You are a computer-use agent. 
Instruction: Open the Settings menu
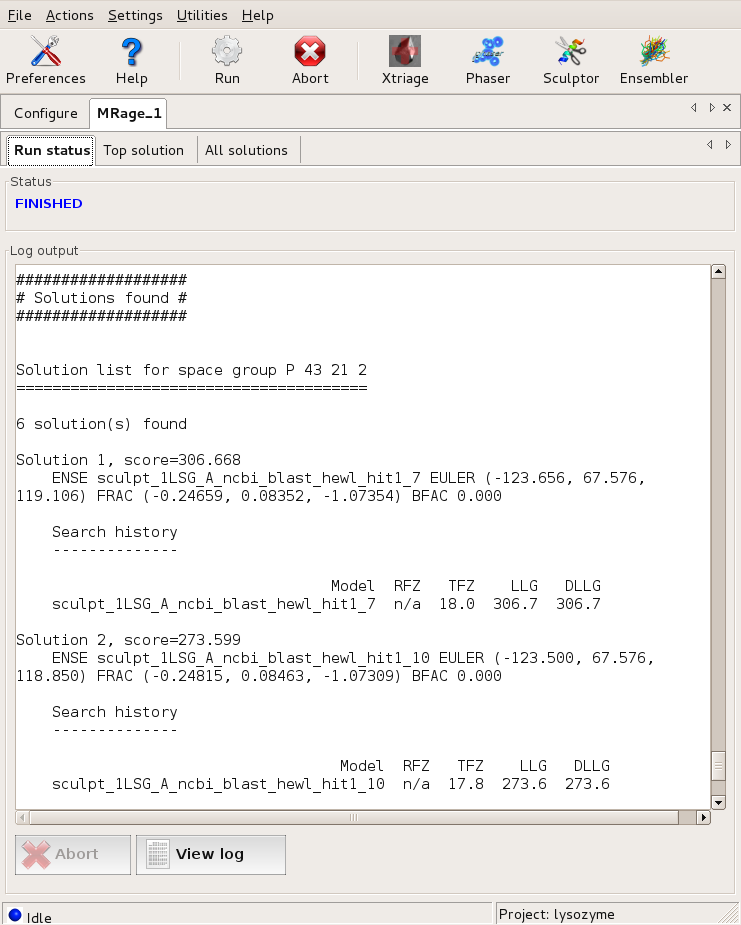click(135, 15)
